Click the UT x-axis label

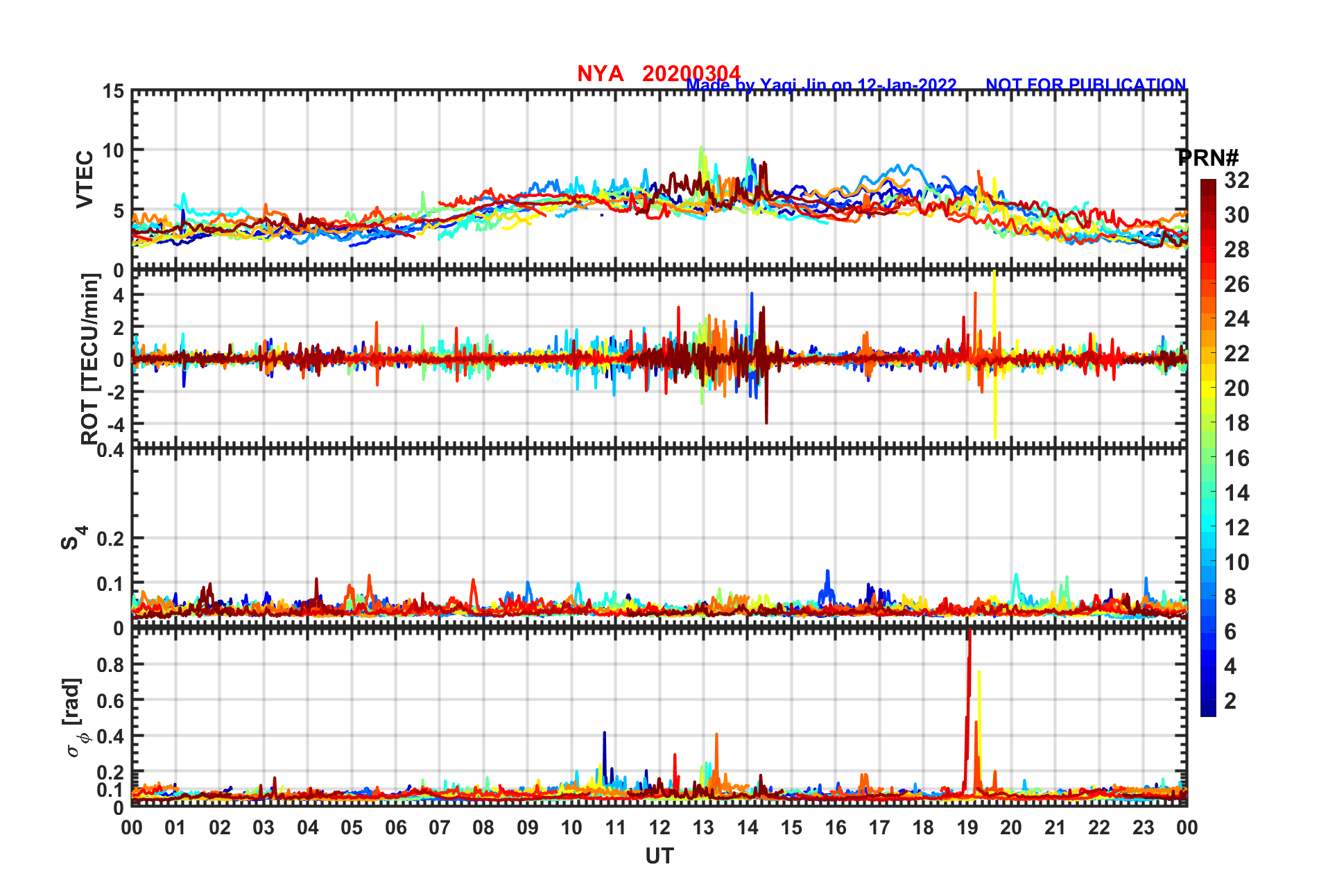(659, 856)
